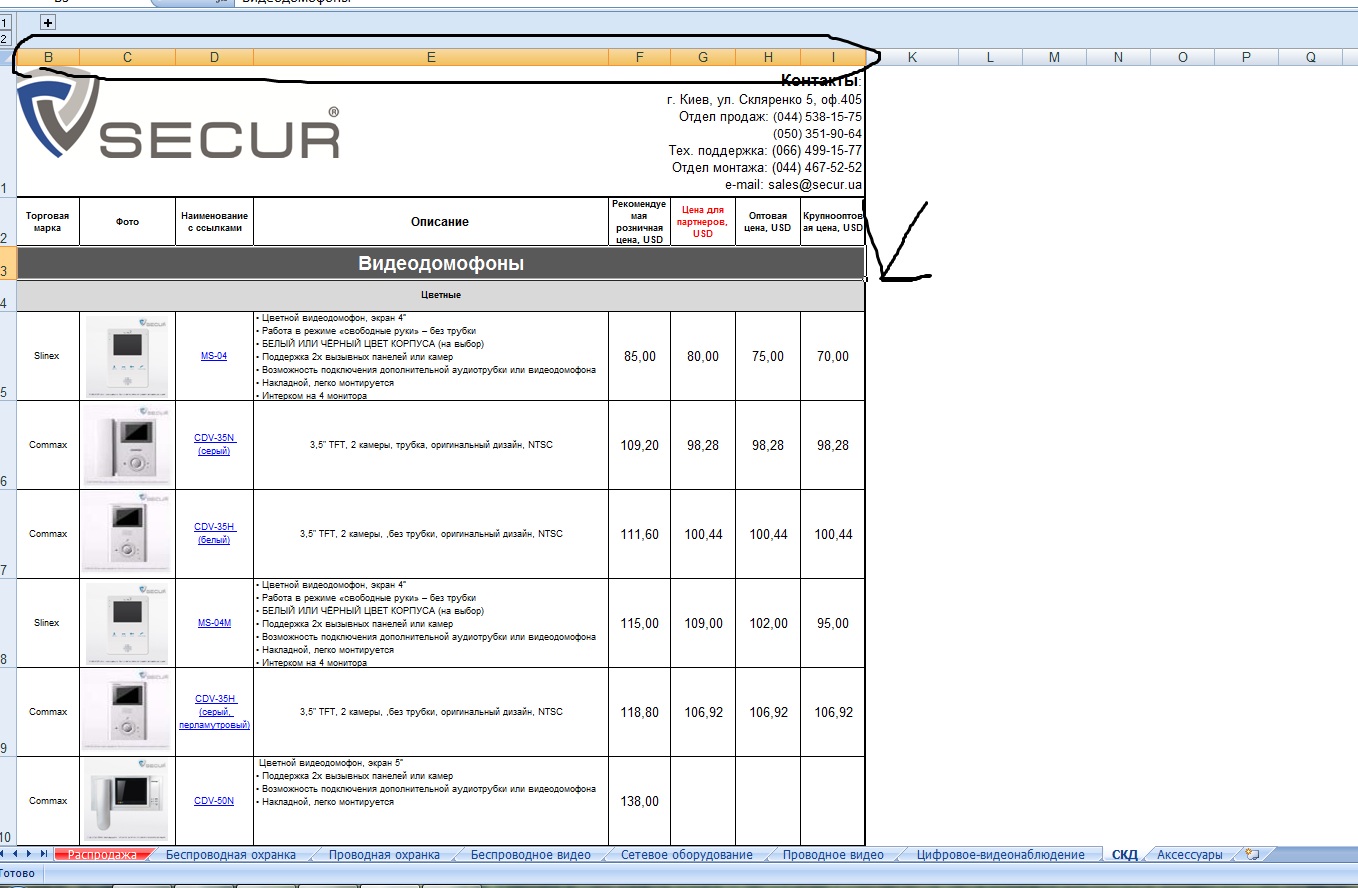
Task: Select row 3 header
Action: pos(8,264)
